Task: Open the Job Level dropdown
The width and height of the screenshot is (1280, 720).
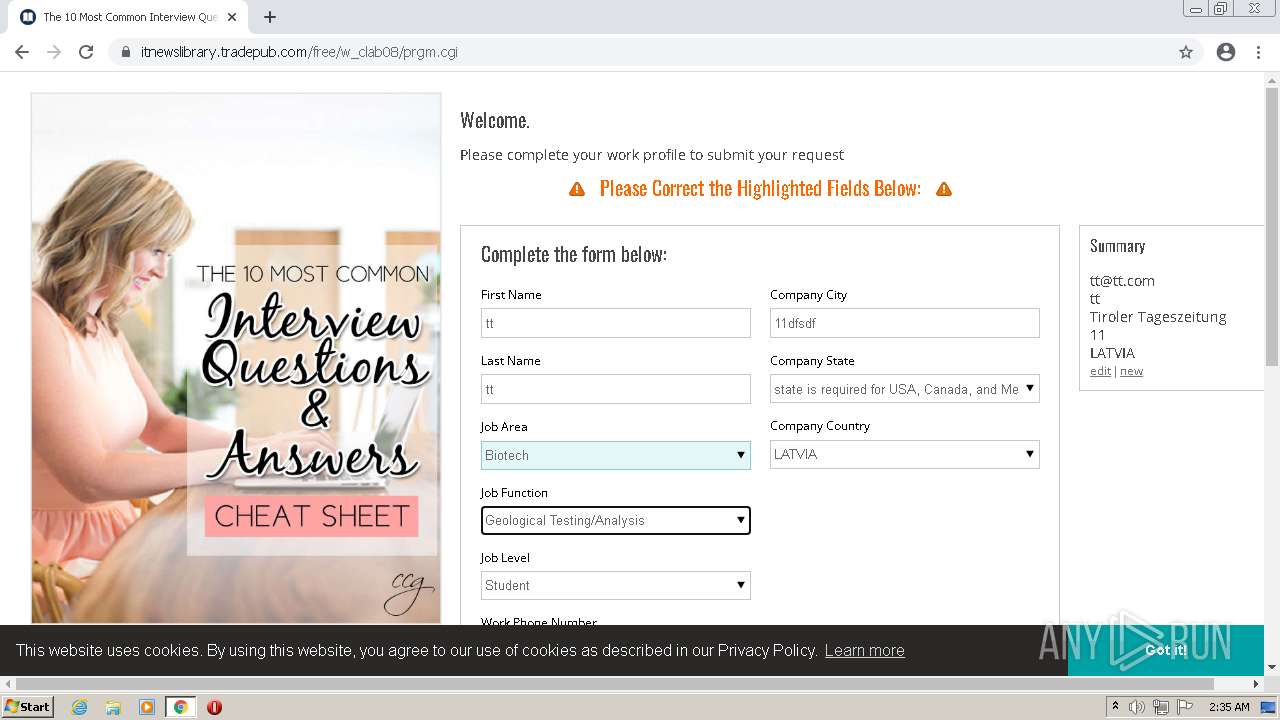Action: [616, 585]
